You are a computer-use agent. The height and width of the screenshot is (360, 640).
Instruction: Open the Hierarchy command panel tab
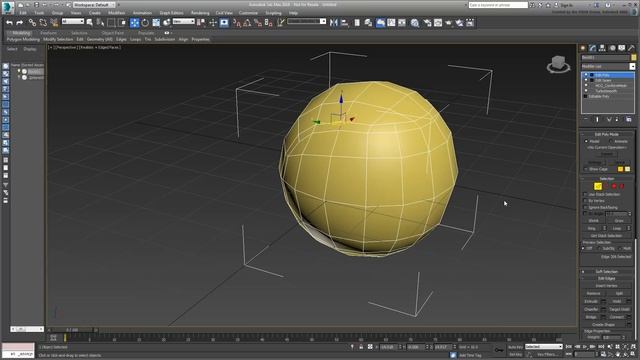click(602, 48)
